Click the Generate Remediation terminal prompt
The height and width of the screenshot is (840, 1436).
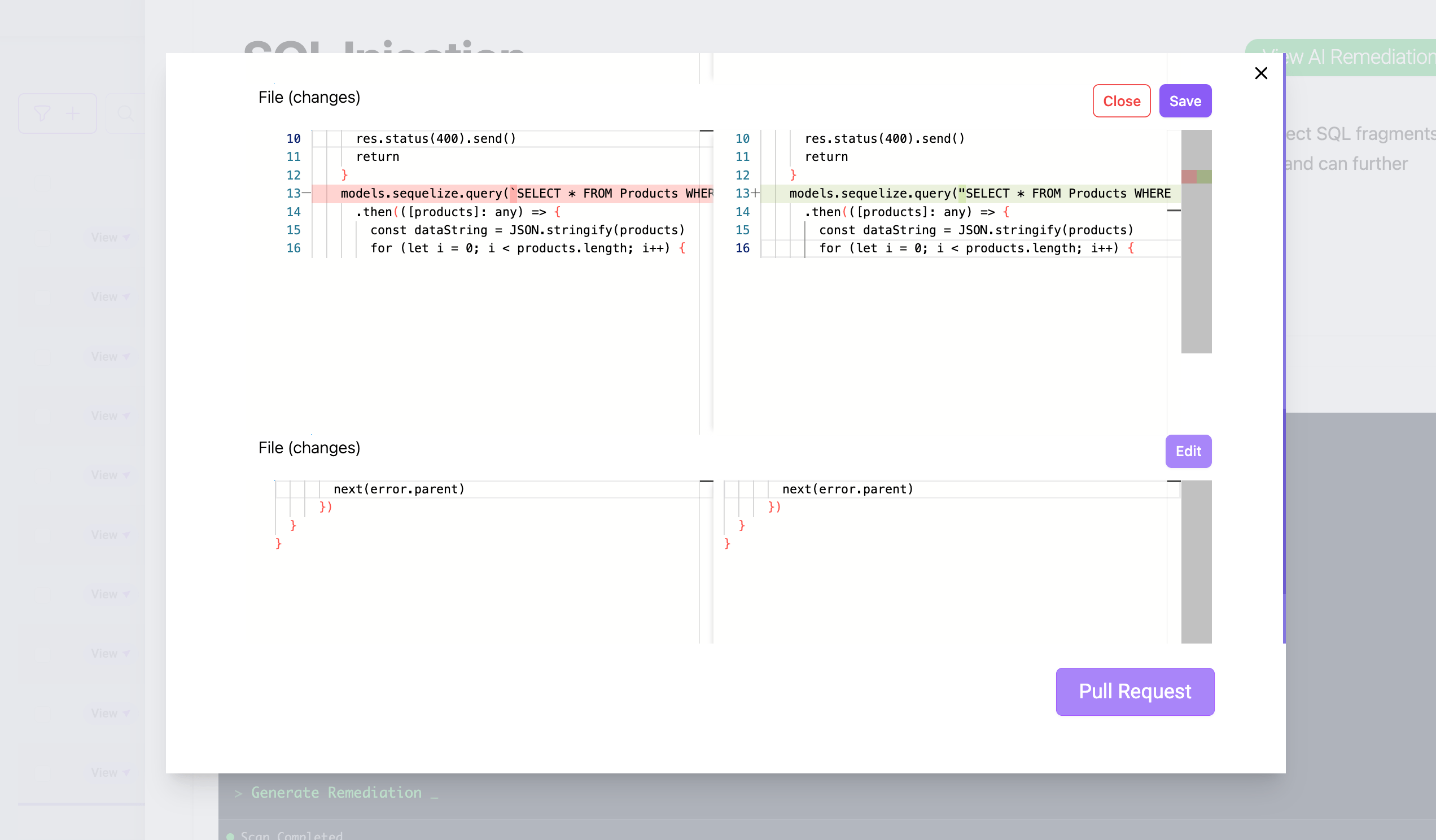point(336,793)
